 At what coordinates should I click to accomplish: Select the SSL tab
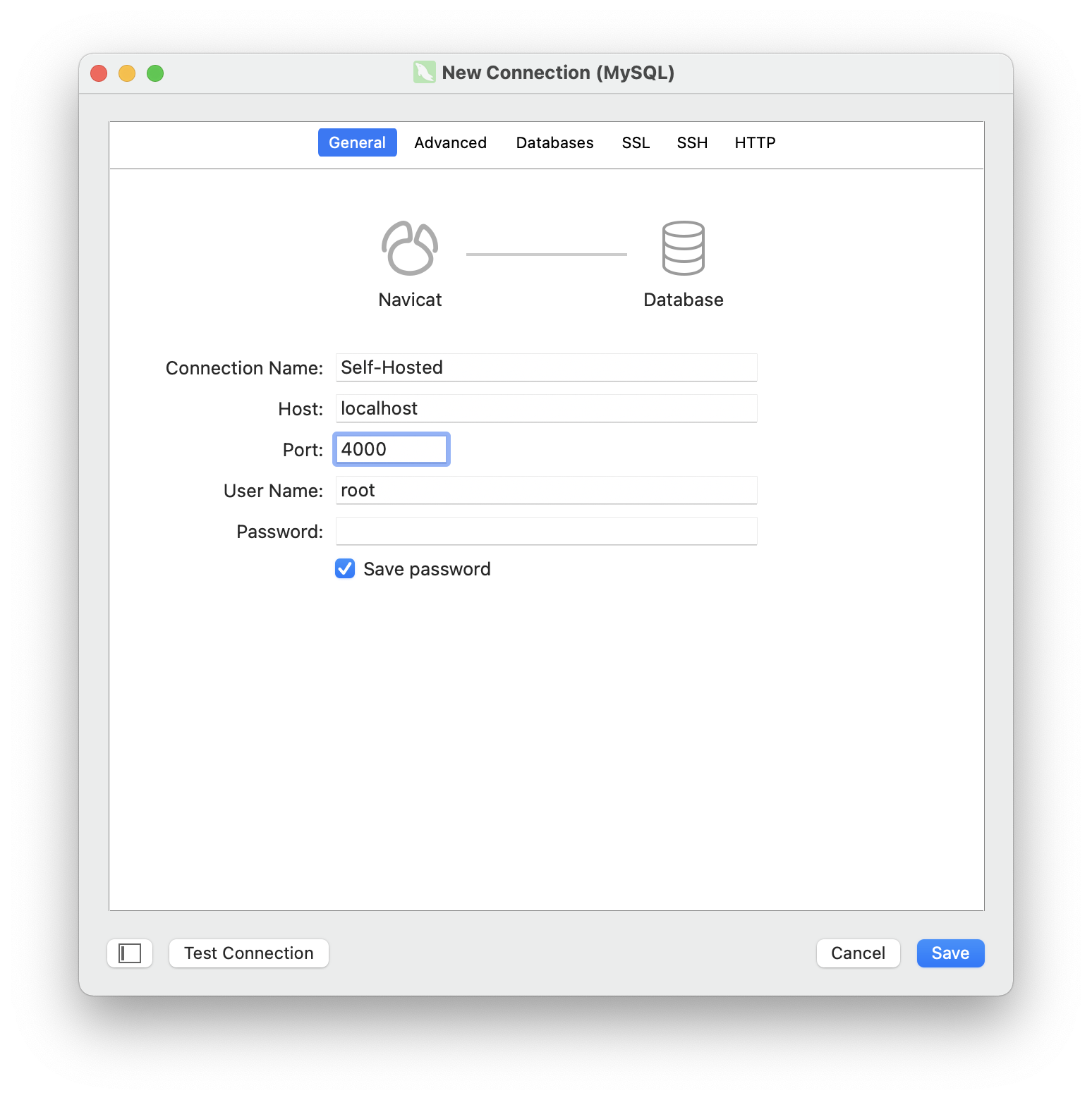pos(635,142)
